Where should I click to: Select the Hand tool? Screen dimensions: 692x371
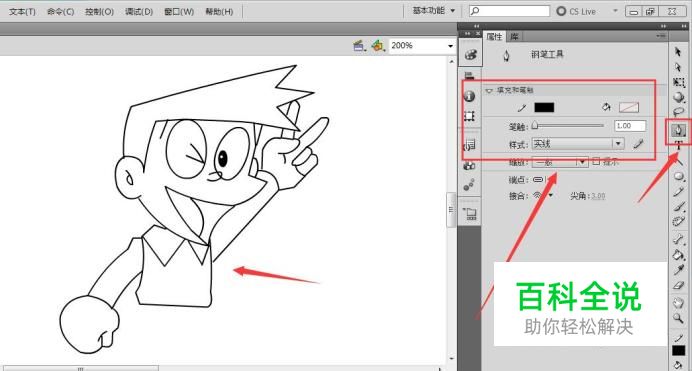[x=678, y=303]
